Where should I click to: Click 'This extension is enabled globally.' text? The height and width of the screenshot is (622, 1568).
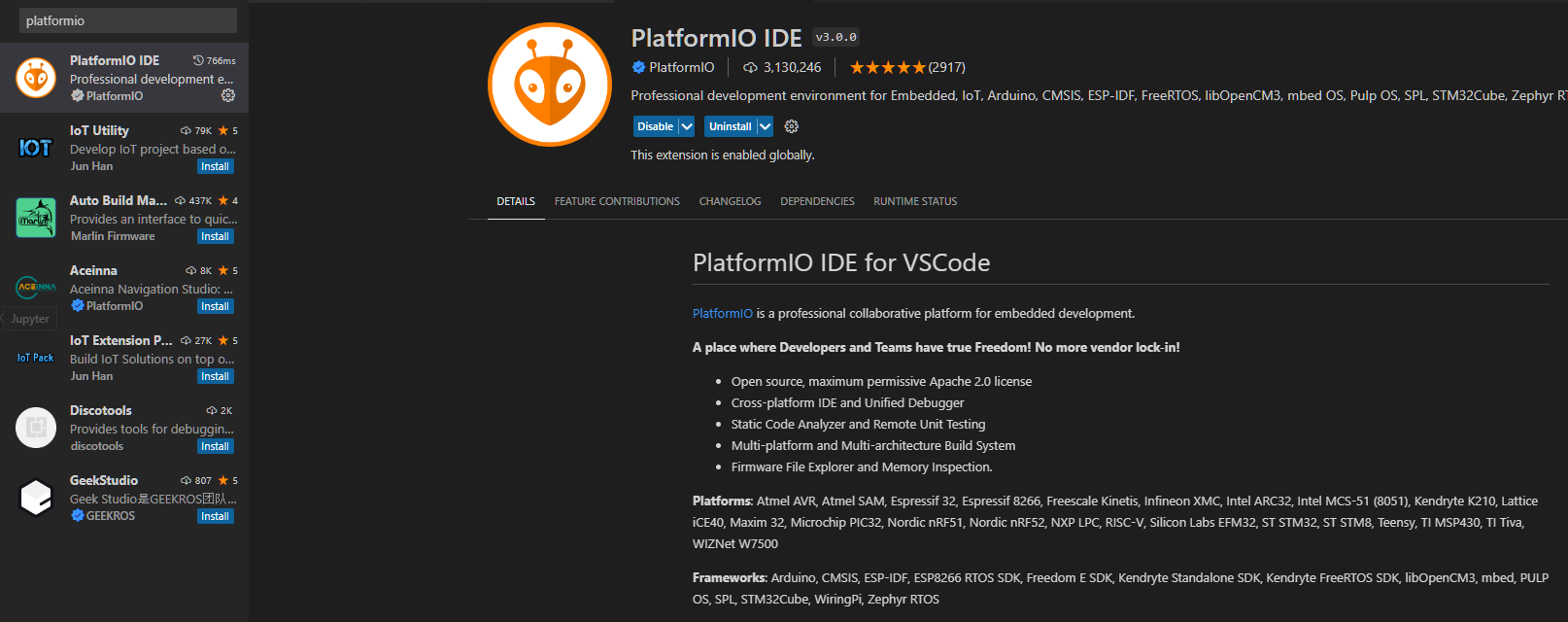coord(723,155)
